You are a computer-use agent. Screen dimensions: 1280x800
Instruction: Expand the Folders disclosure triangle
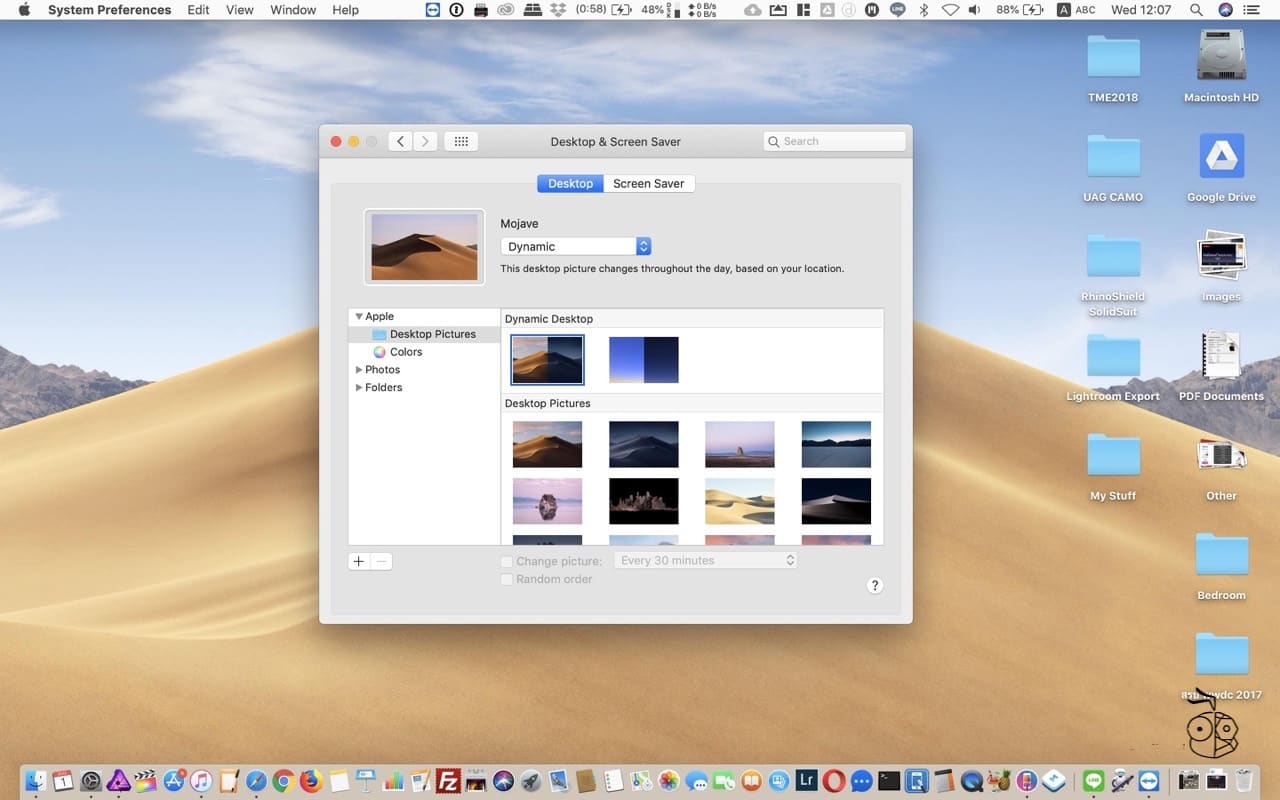360,388
